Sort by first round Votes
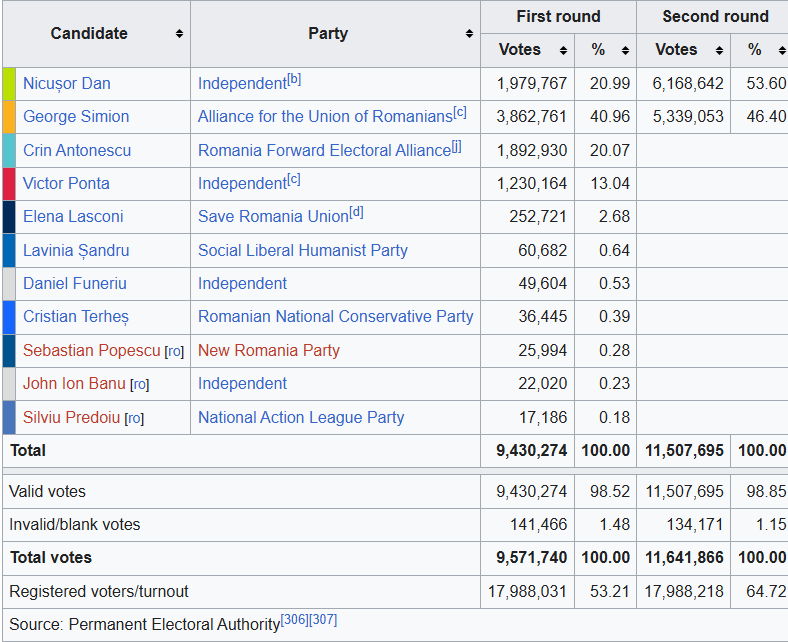 [563, 50]
